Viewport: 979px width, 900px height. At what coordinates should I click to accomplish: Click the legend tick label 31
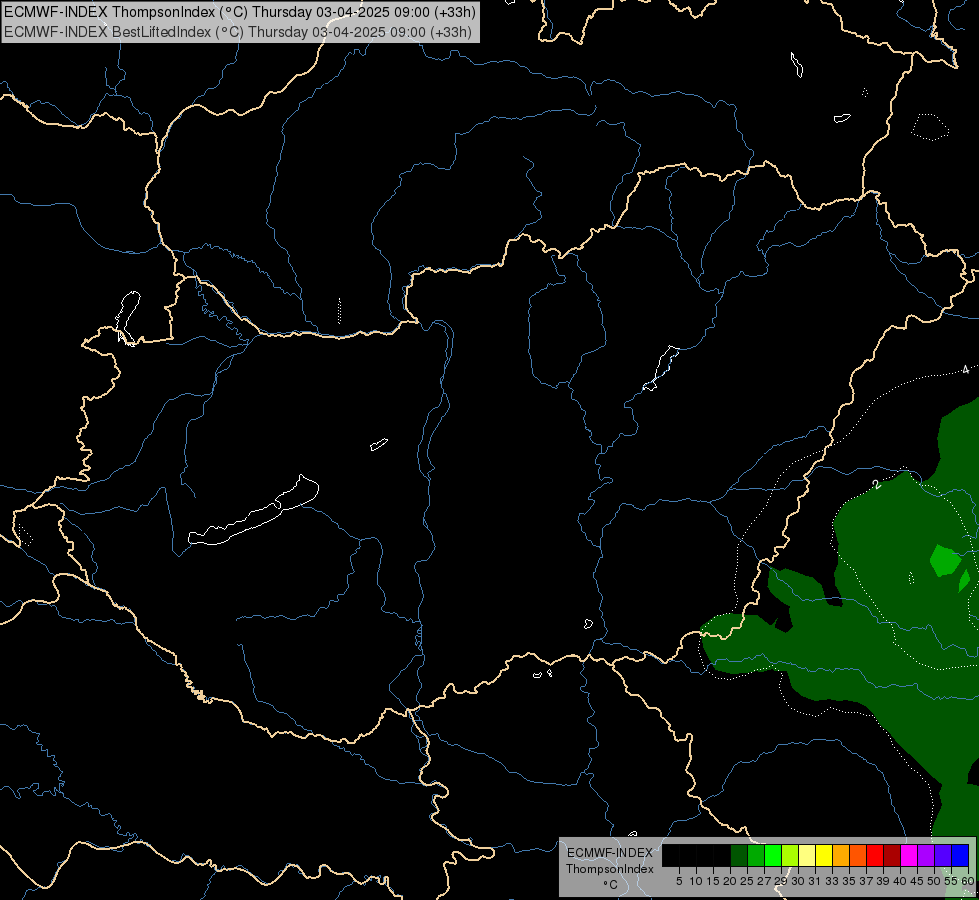pyautogui.click(x=815, y=881)
